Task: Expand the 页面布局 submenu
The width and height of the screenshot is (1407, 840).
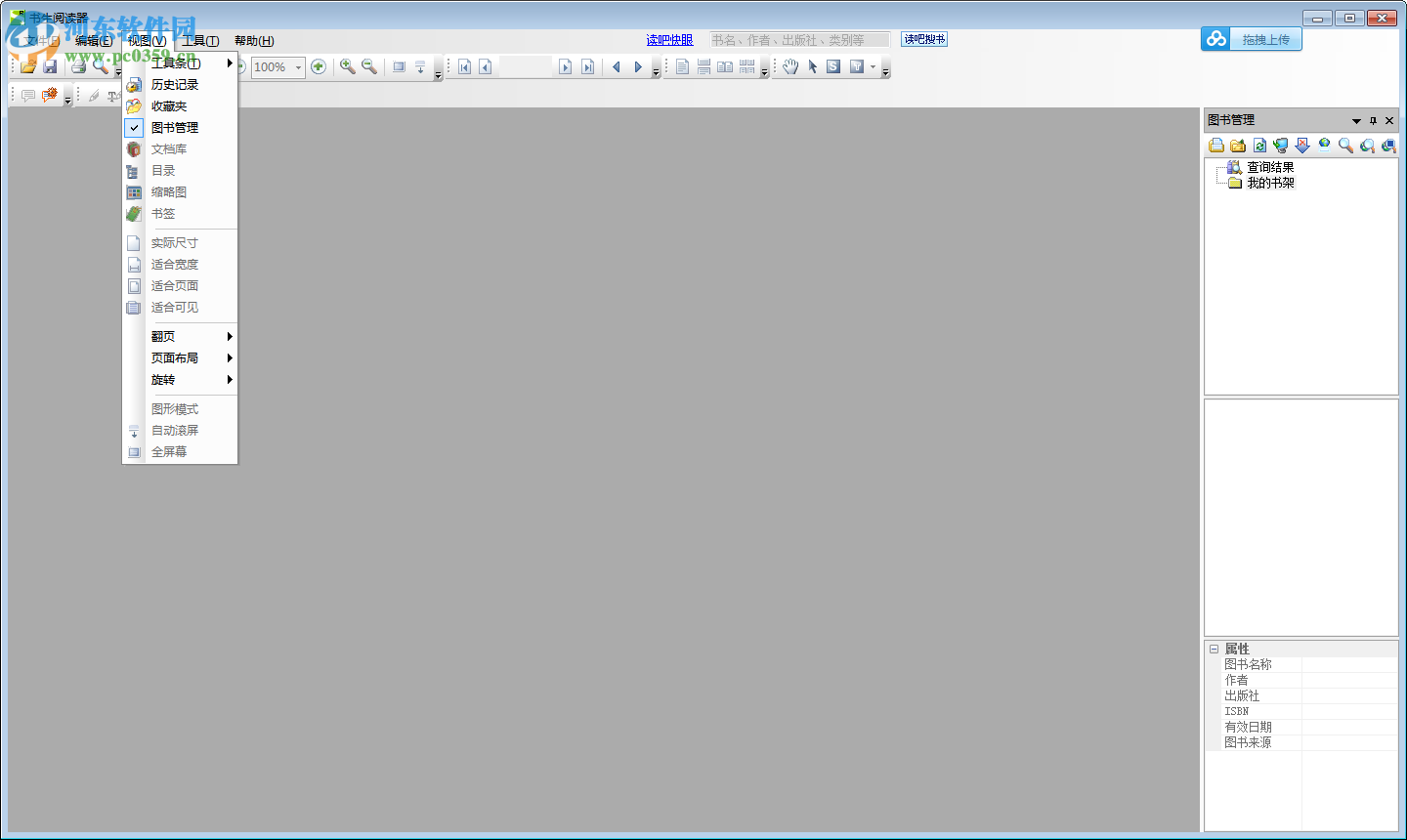Action: click(x=181, y=358)
